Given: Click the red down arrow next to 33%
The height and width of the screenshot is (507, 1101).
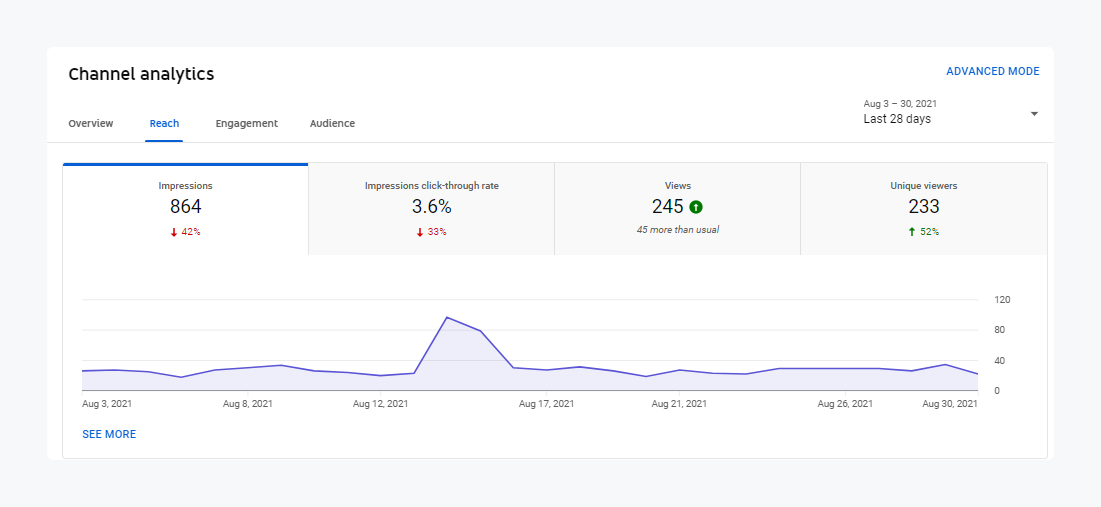Looking at the screenshot, I should tap(420, 232).
